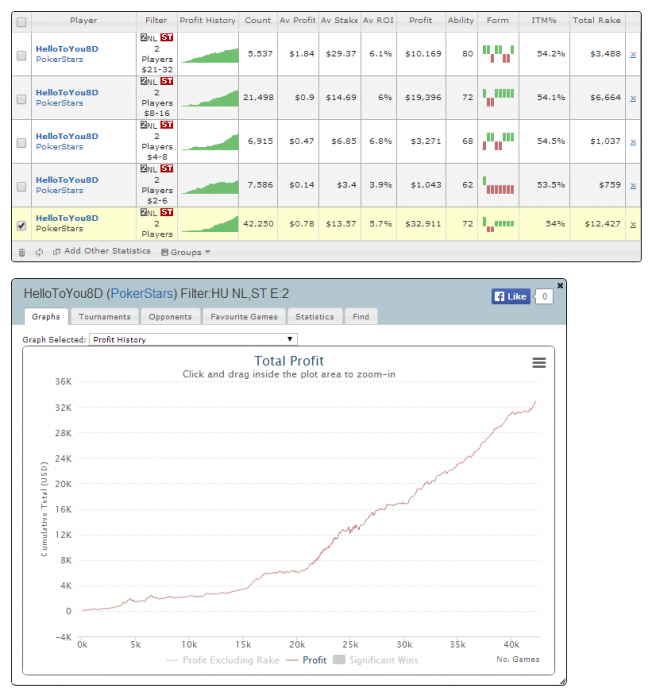The width and height of the screenshot is (652, 700).
Task: Click the Form bars in $21-32 row
Action: (498, 54)
